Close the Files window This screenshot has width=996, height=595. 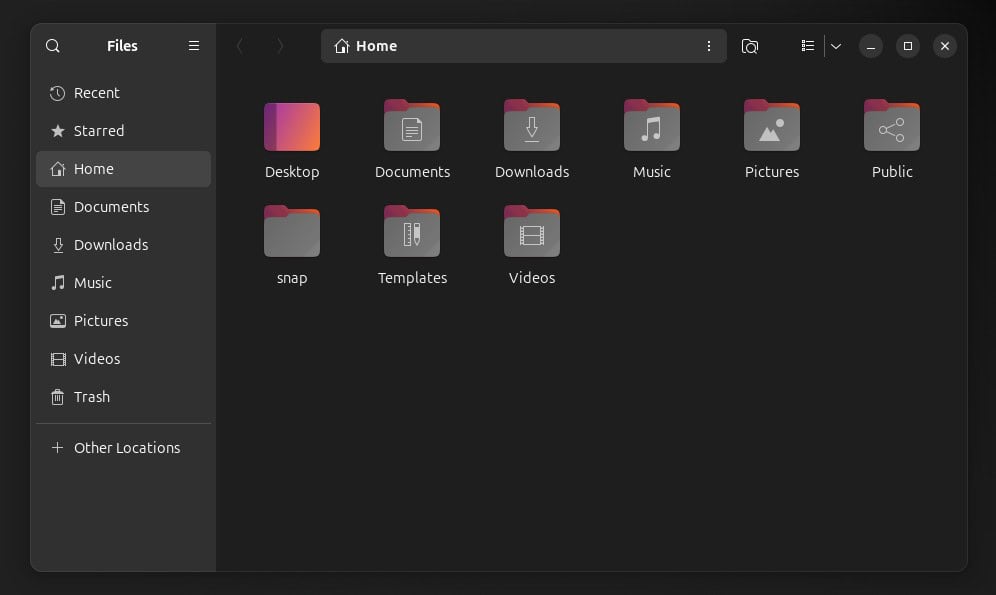click(945, 46)
